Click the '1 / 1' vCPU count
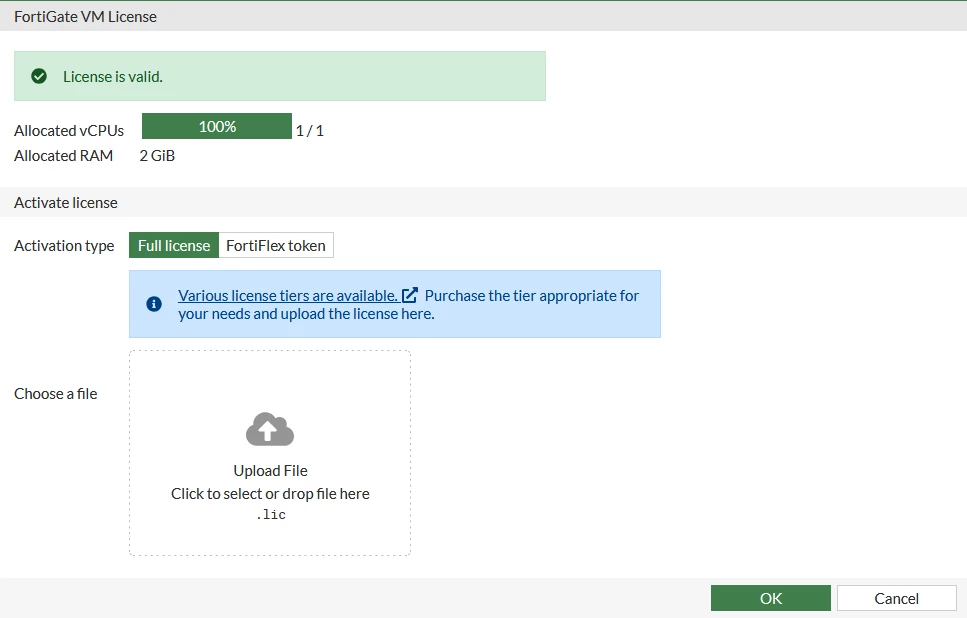 pos(310,131)
